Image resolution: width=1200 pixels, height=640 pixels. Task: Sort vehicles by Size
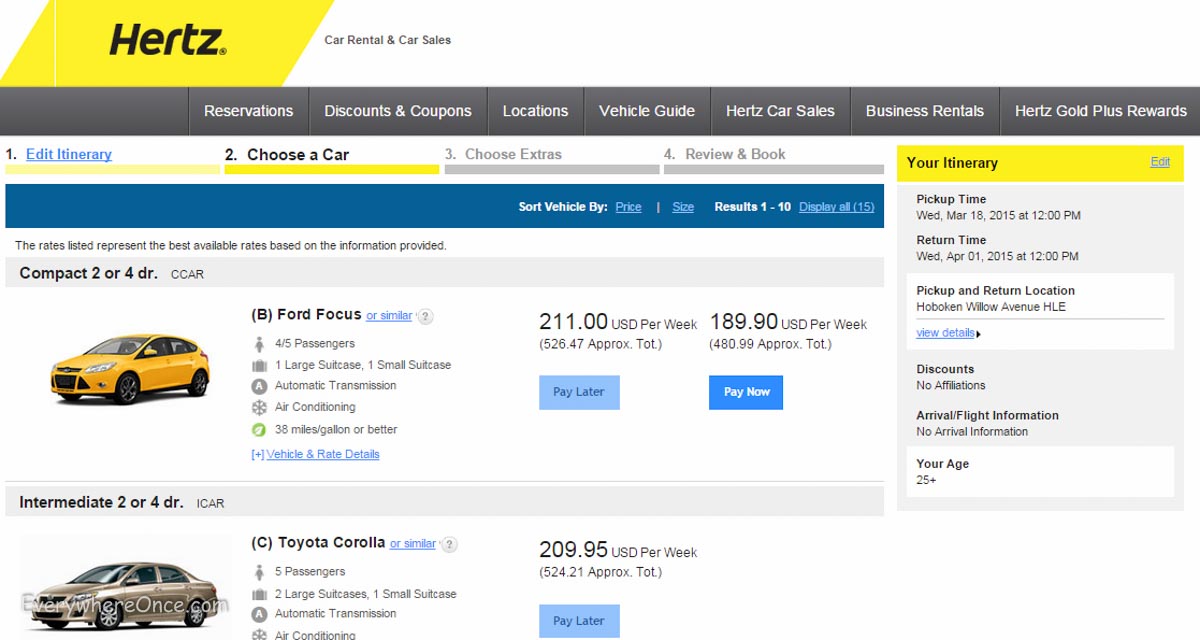[x=683, y=207]
